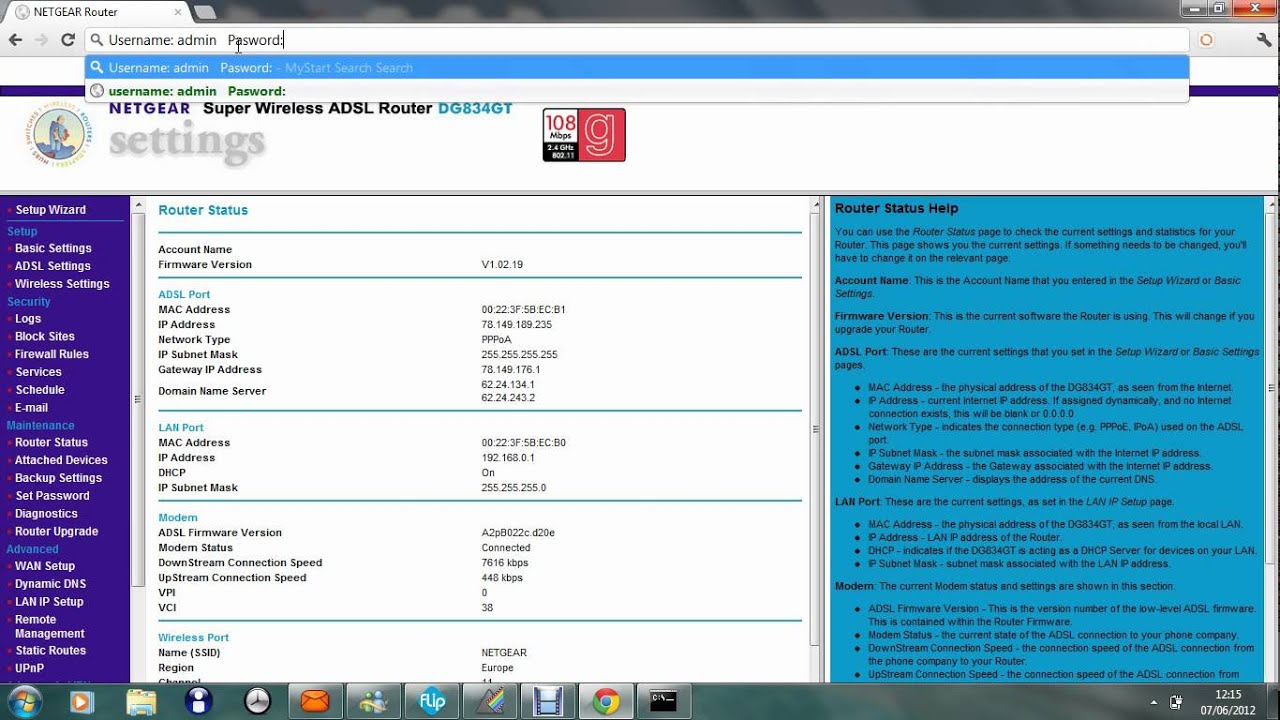Screen dimensions: 1280x720
Task: Click the Router Status Help heading
Action: pyautogui.click(x=896, y=209)
